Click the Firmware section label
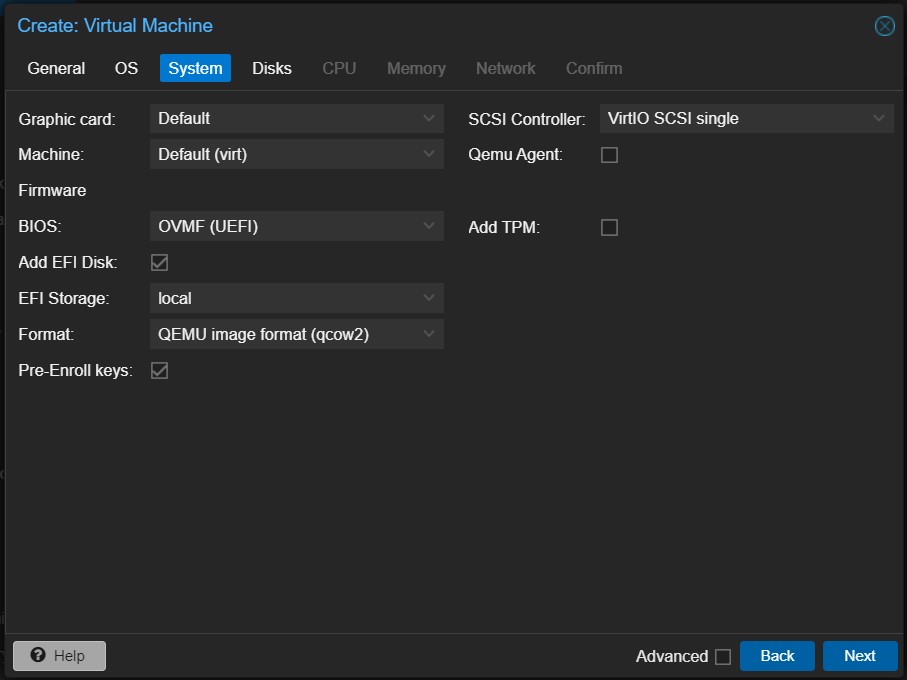 pos(52,190)
